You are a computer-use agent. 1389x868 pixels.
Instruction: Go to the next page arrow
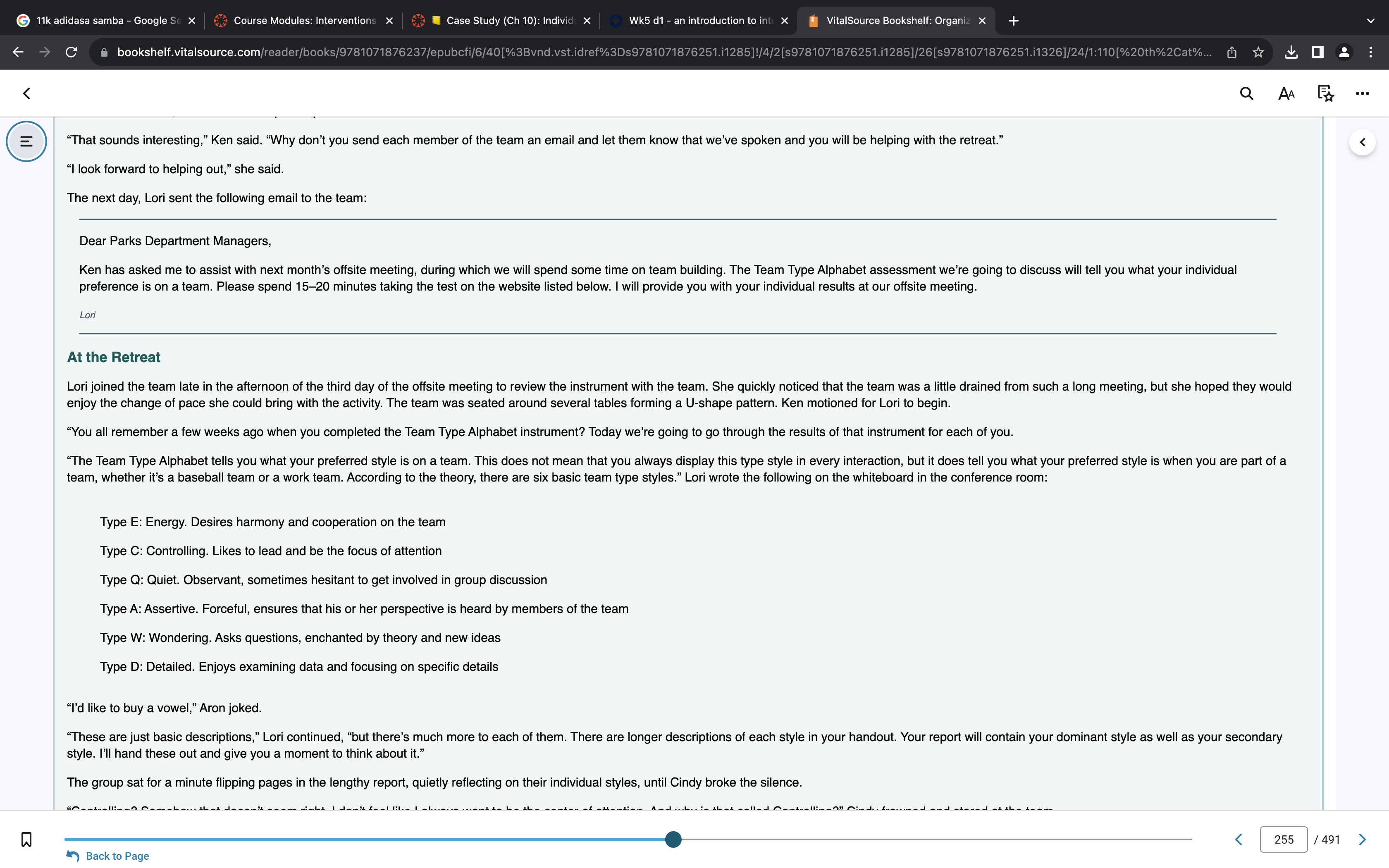(x=1362, y=839)
